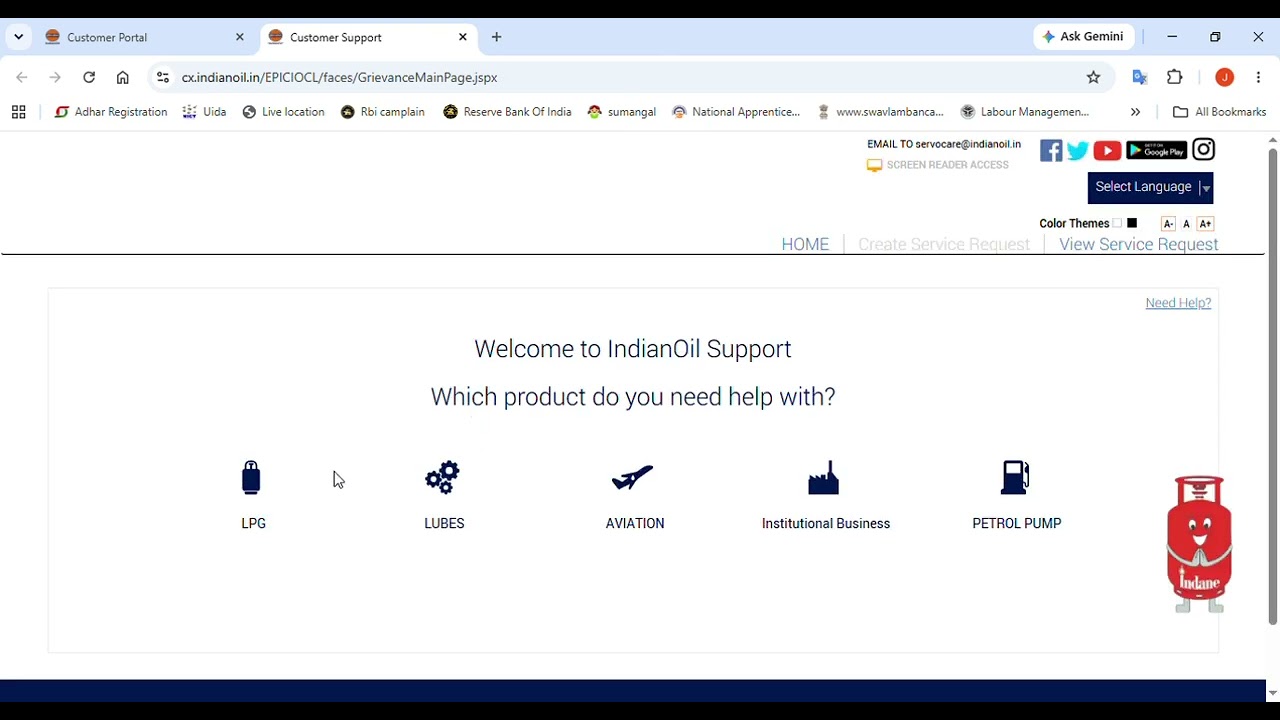
Task: Switch to the Customer Portal tab
Action: pos(145,37)
